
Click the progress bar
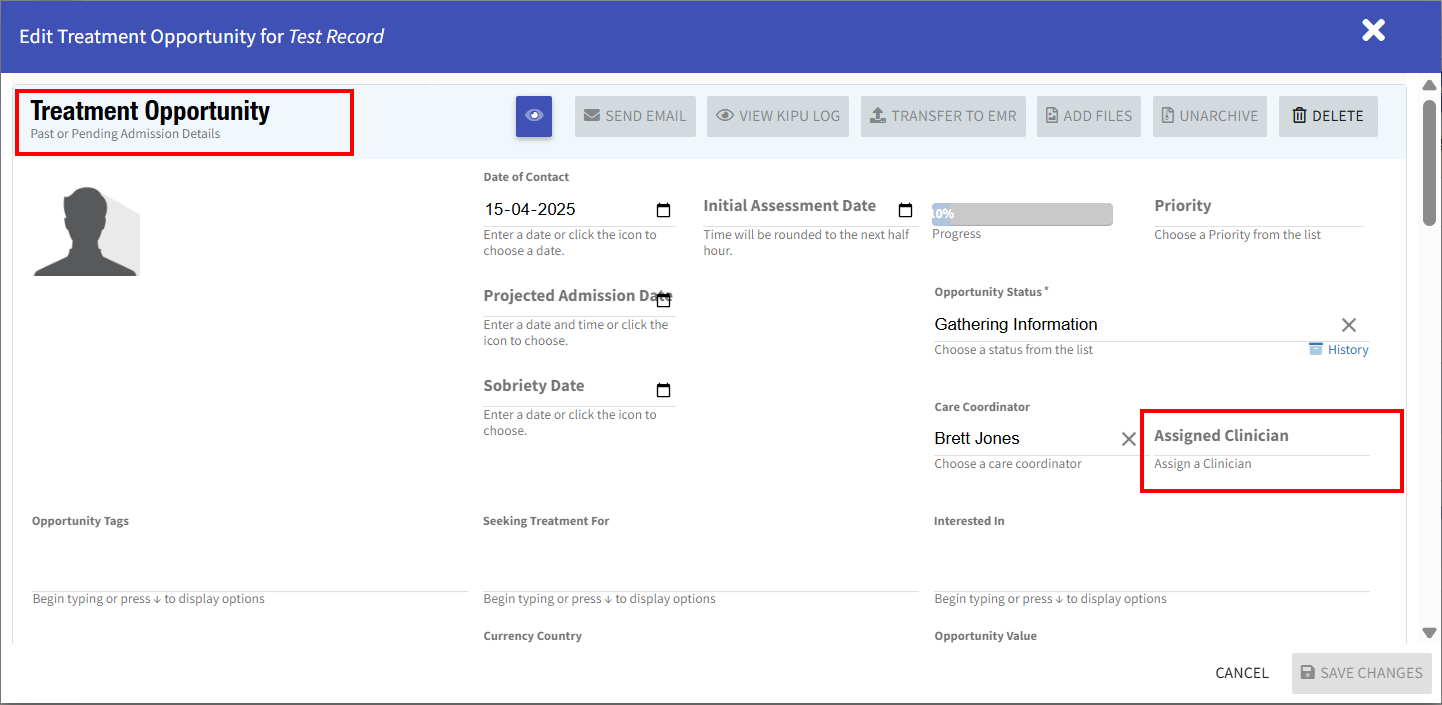click(x=1022, y=214)
